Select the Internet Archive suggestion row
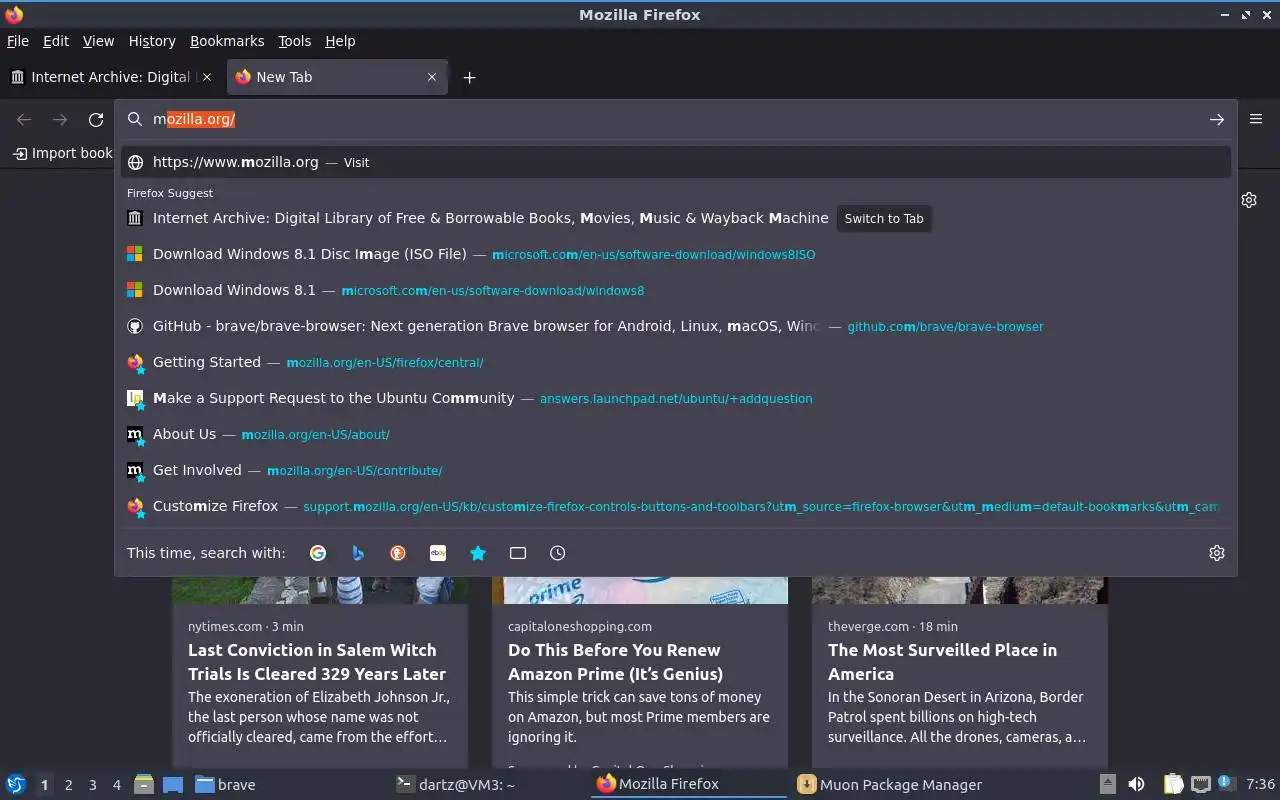The width and height of the screenshot is (1280, 800). 676,218
